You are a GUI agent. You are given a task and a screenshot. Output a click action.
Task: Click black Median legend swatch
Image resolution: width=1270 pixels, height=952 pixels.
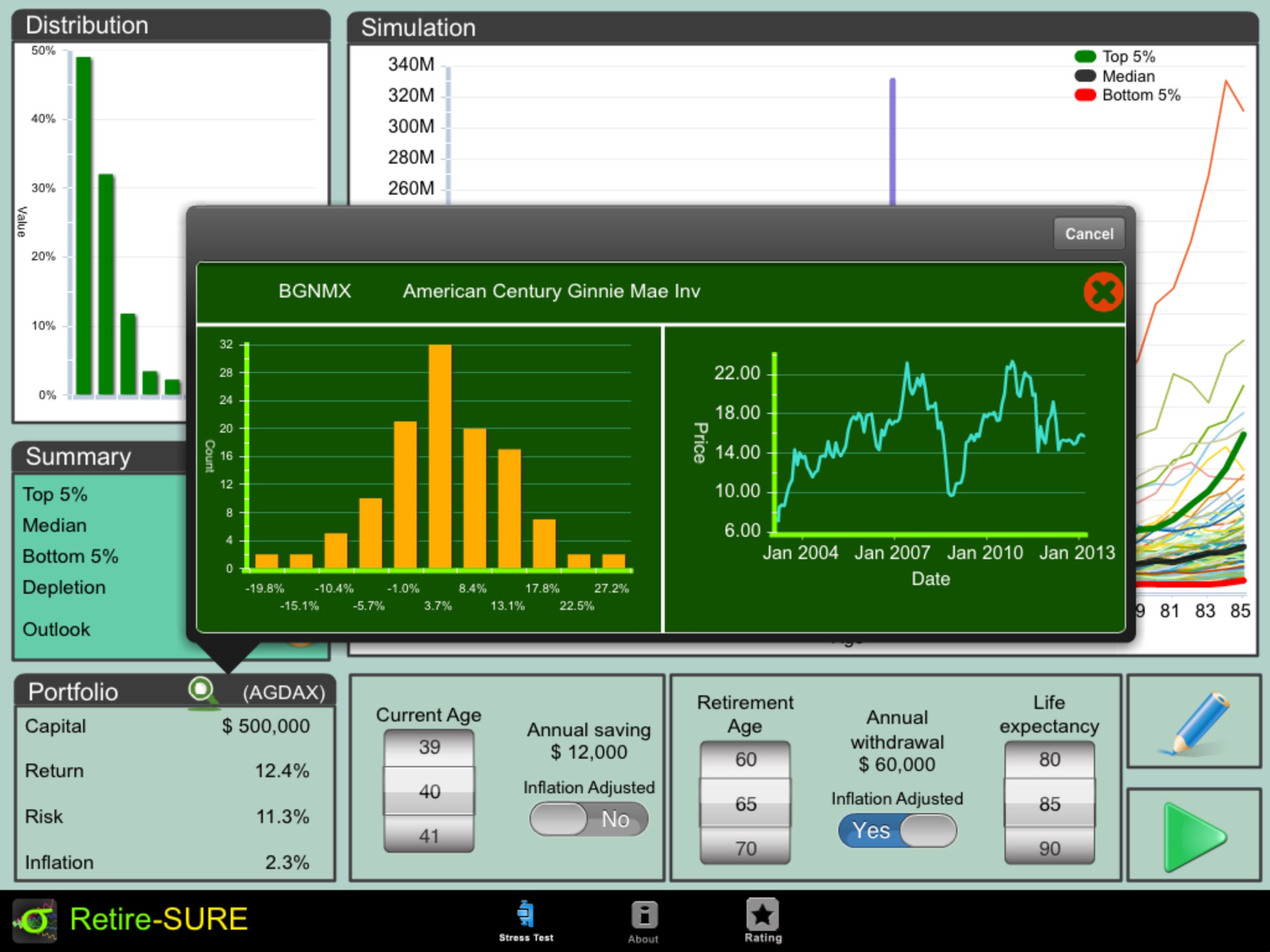(x=1085, y=76)
